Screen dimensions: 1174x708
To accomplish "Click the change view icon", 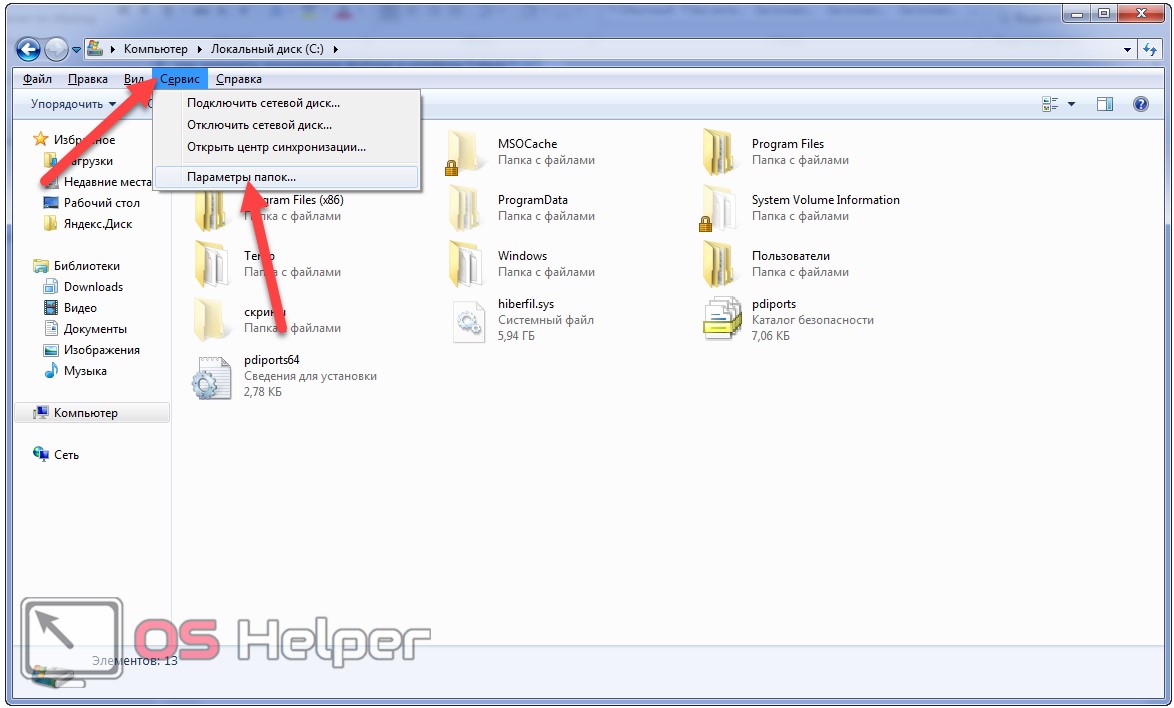I will (x=1050, y=104).
